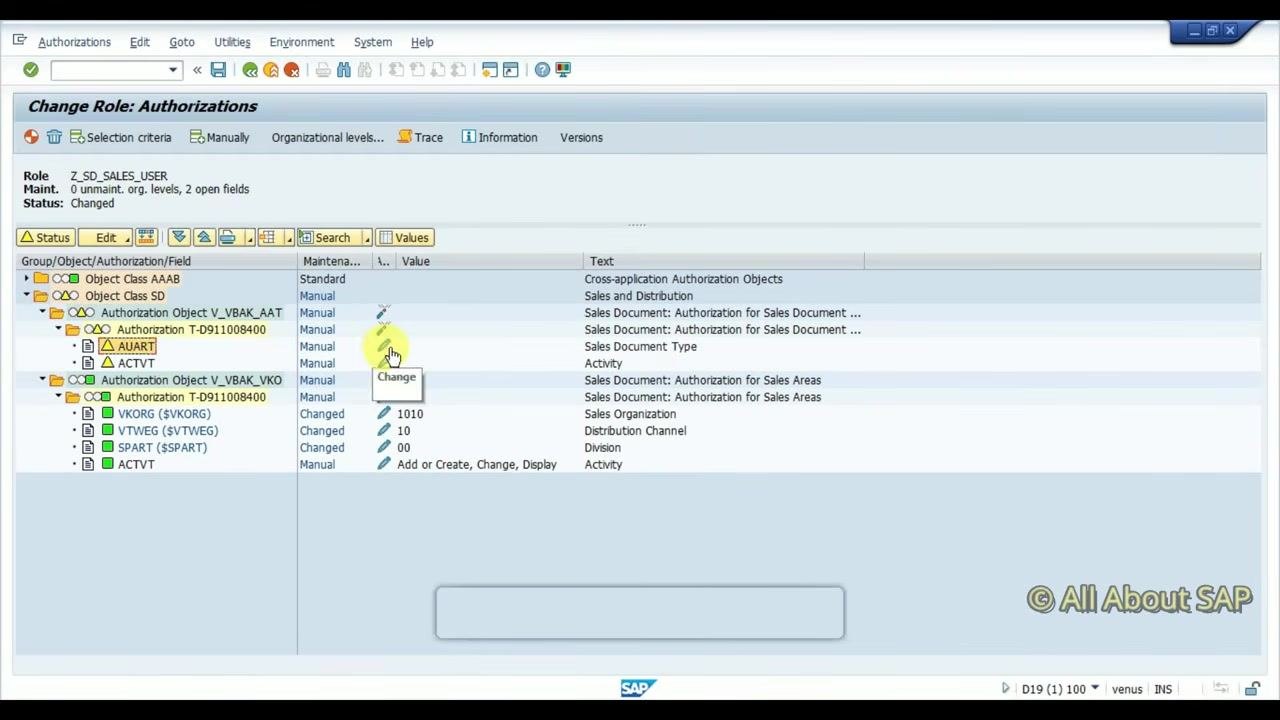Click pencil next to Add or Create, Change, Display
This screenshot has height=720, width=1280.
pyautogui.click(x=383, y=465)
